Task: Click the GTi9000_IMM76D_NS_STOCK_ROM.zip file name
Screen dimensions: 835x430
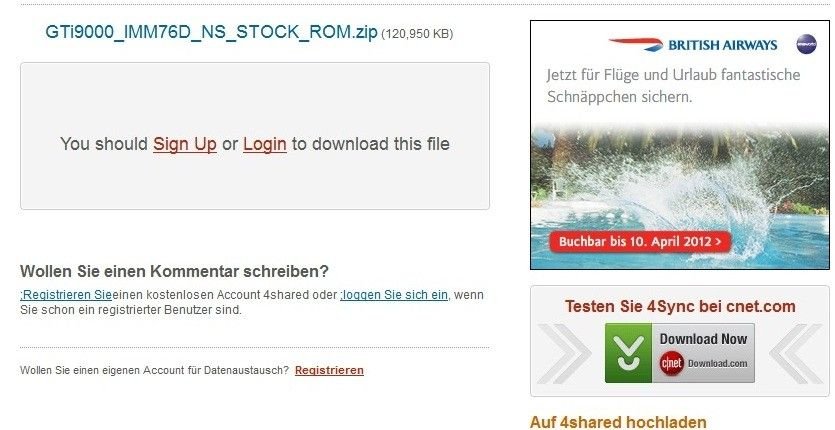Action: click(211, 32)
